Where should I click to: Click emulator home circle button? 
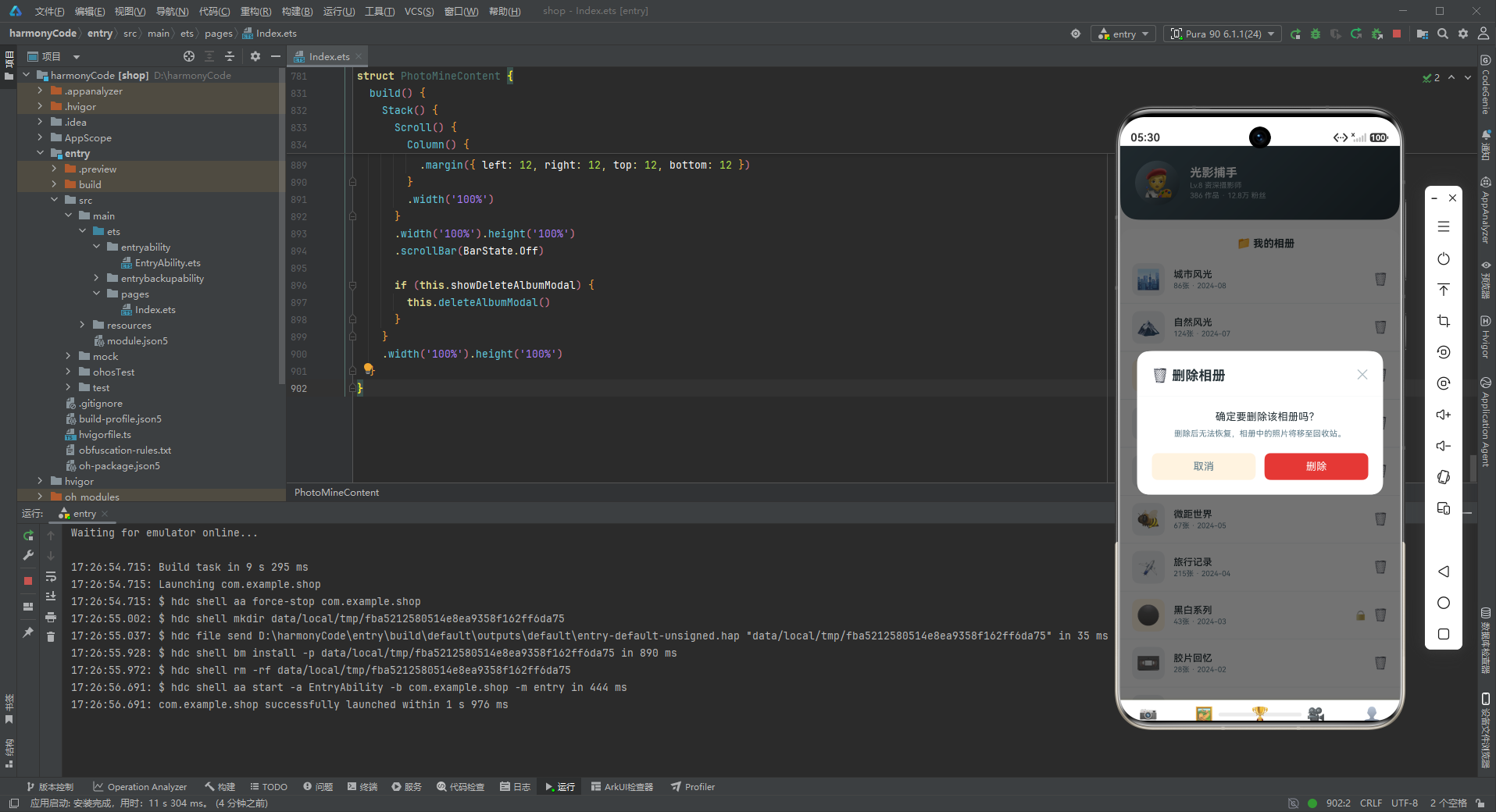(x=1444, y=603)
